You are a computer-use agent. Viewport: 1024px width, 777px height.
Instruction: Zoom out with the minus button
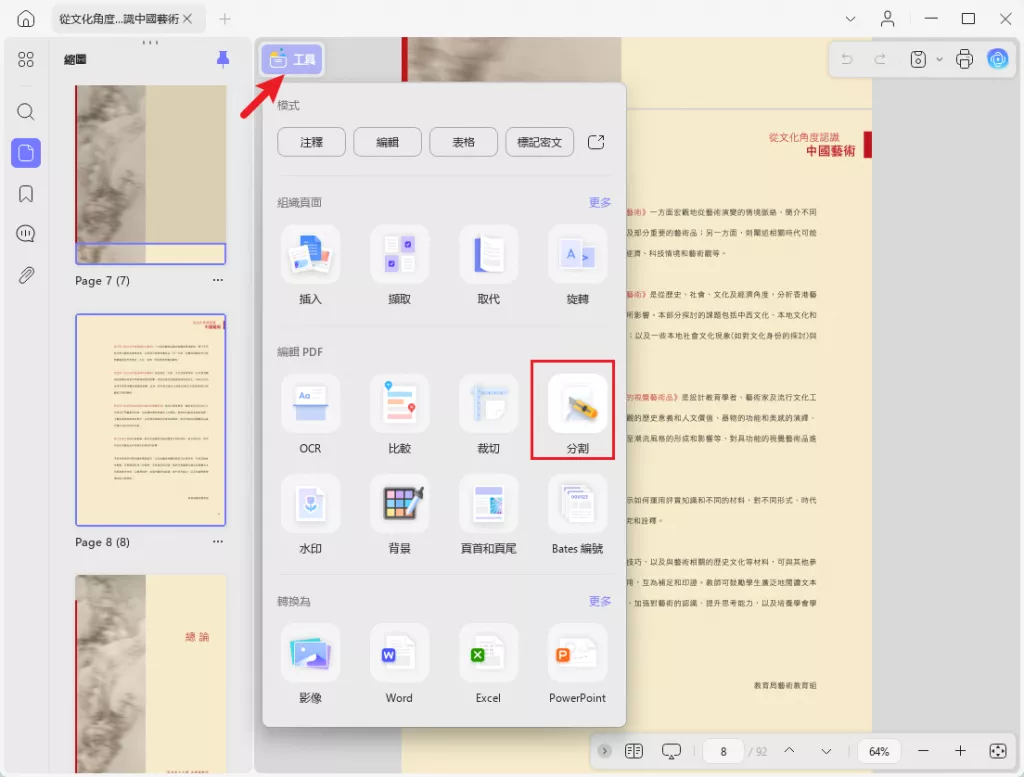point(923,751)
